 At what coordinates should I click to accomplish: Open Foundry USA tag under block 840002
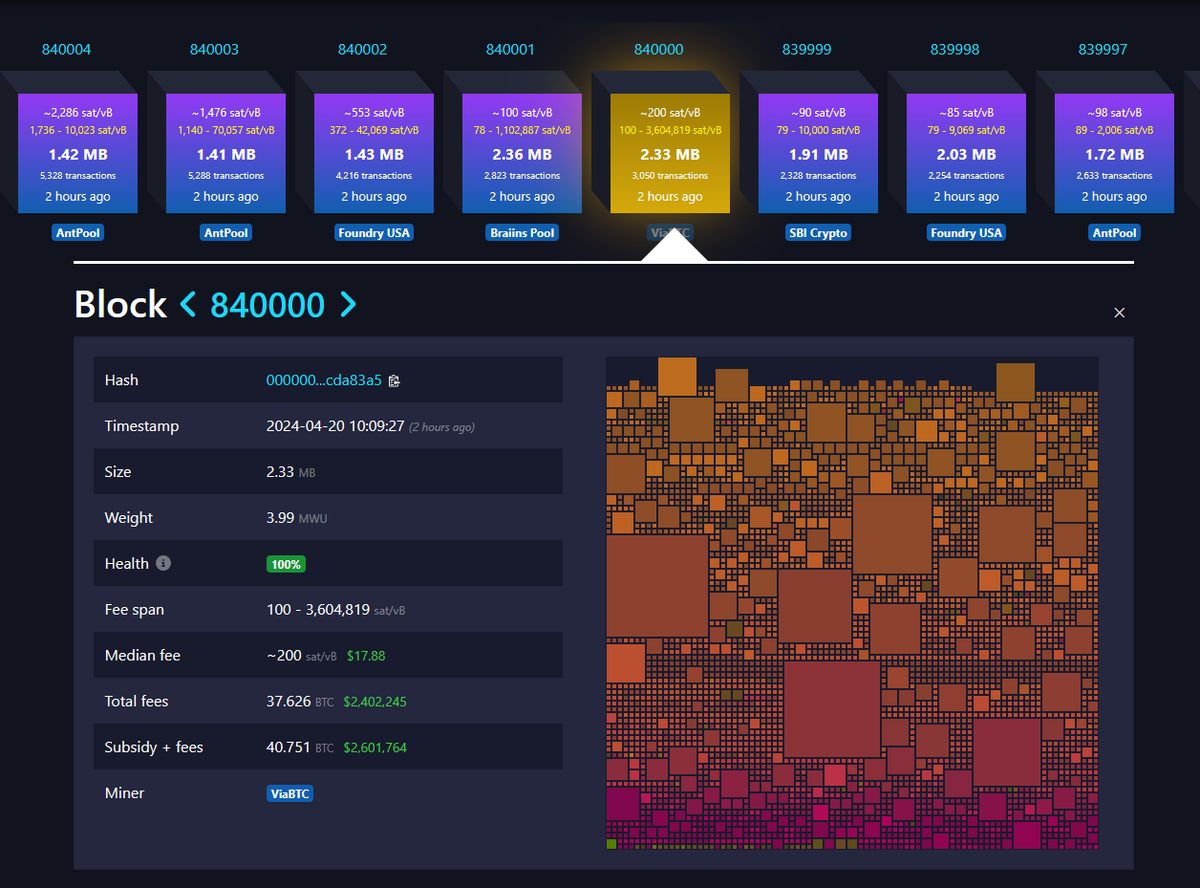(x=374, y=233)
